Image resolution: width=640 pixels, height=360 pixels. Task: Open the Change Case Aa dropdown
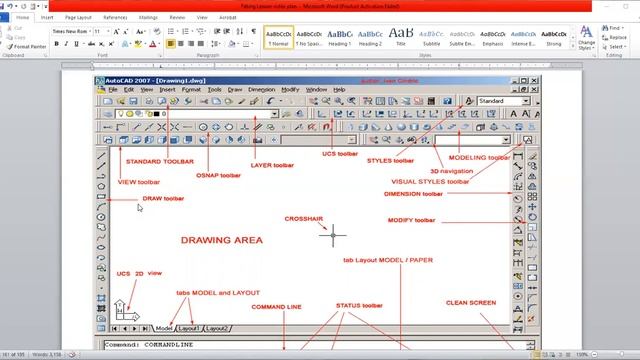point(140,31)
